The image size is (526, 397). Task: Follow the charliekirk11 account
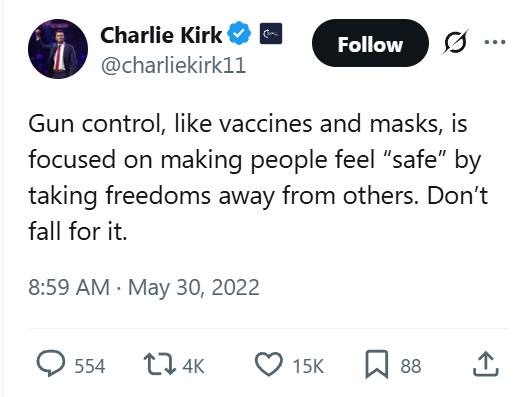(x=370, y=43)
